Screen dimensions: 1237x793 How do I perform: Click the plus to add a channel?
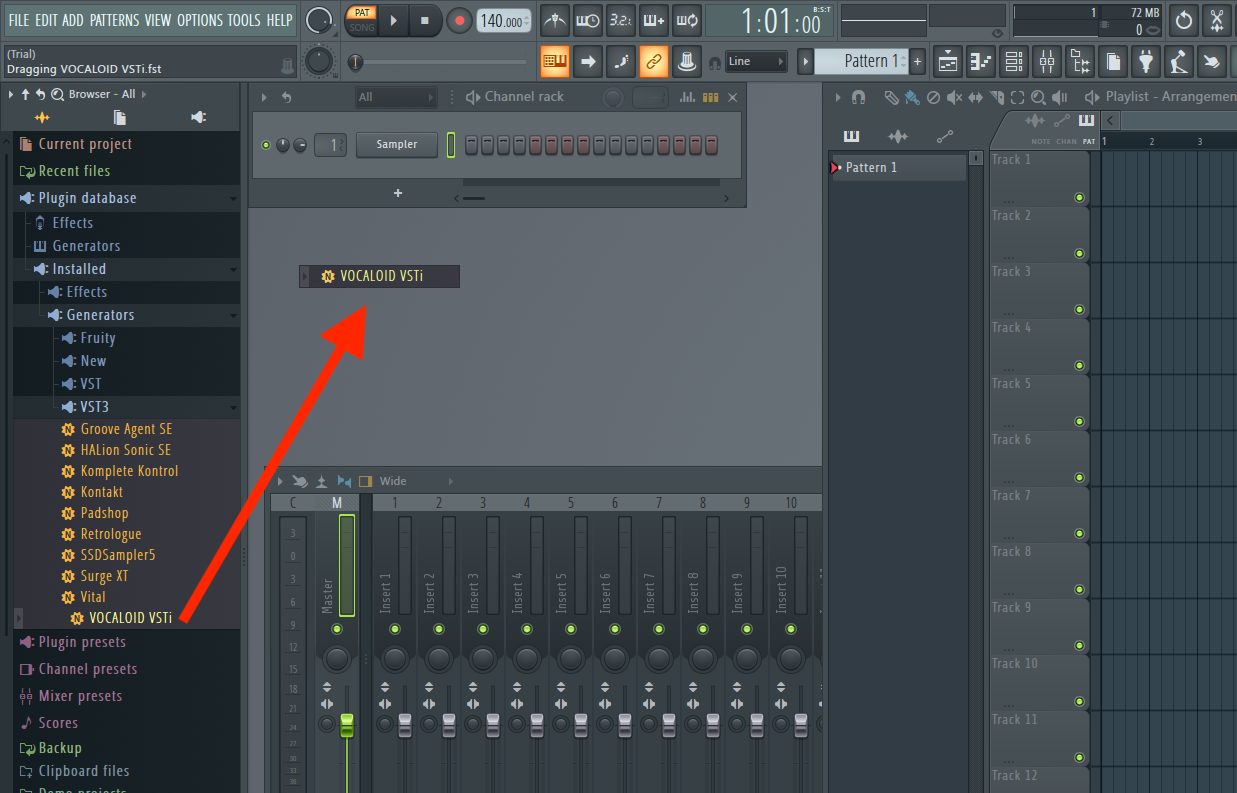point(398,193)
